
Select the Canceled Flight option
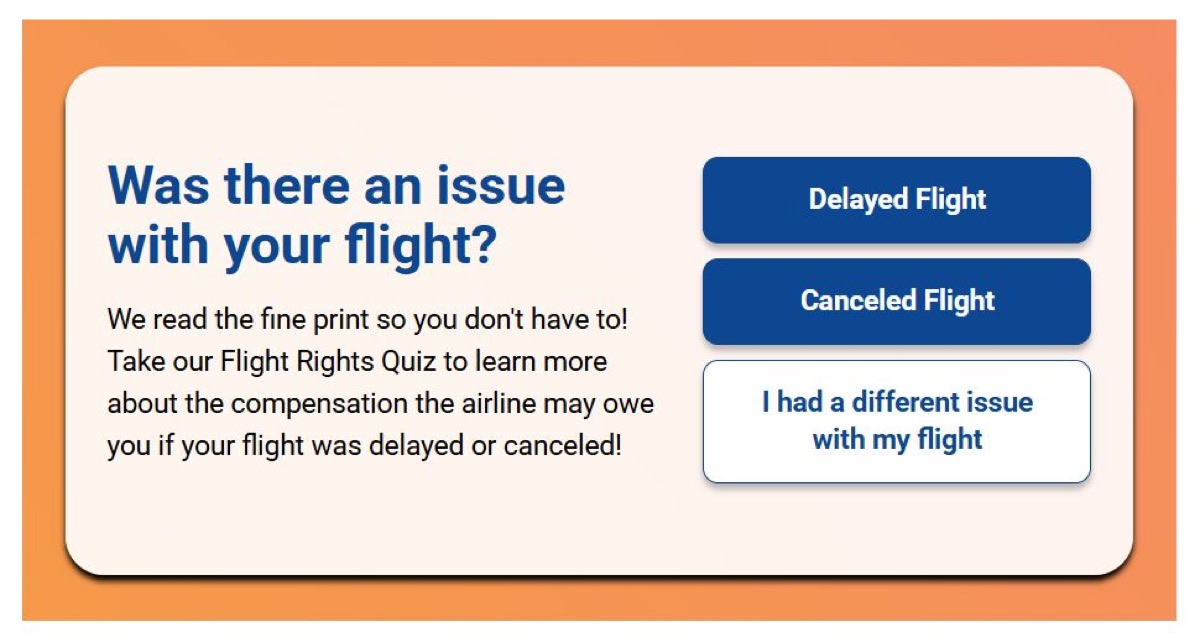click(896, 301)
